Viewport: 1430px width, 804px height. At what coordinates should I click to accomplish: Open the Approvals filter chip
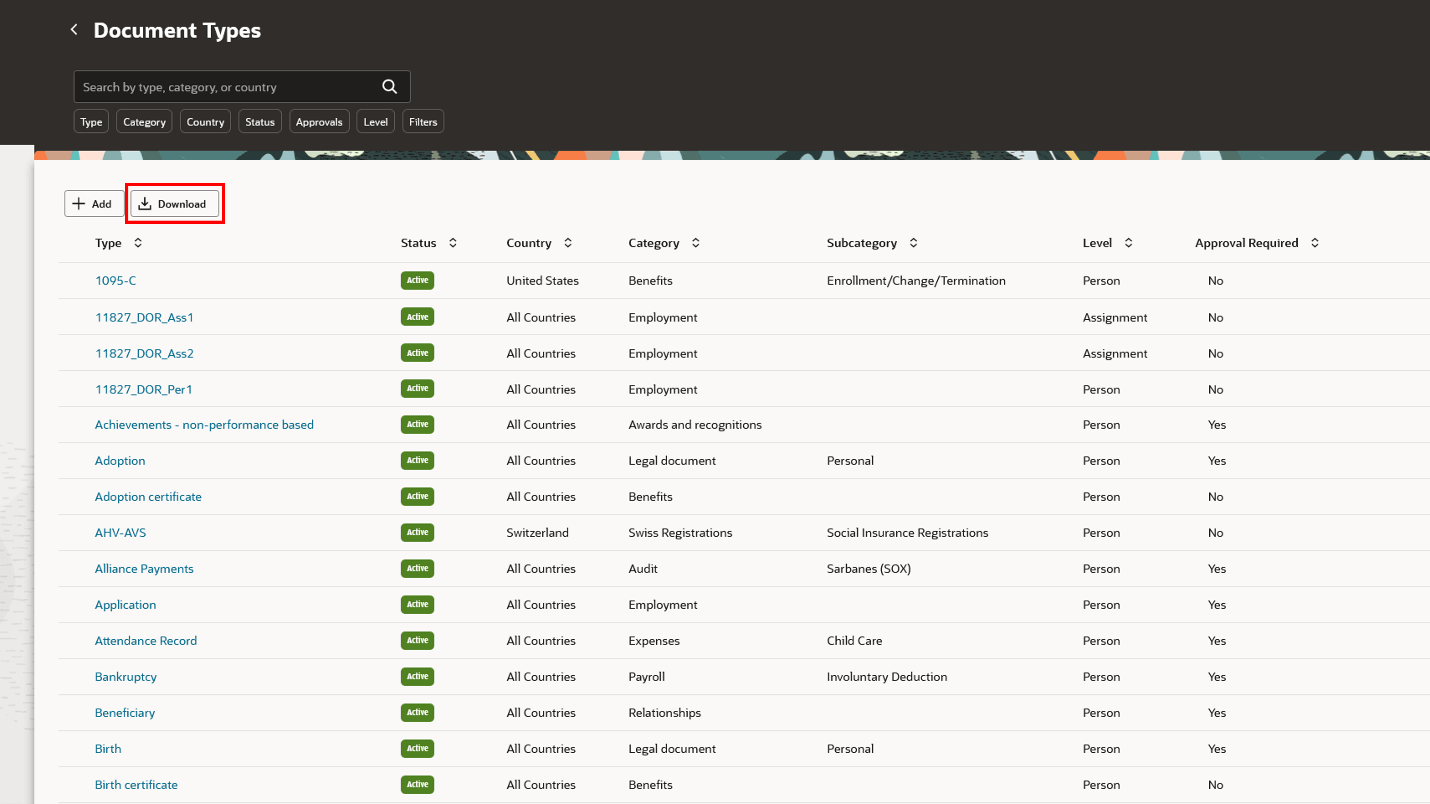(320, 122)
